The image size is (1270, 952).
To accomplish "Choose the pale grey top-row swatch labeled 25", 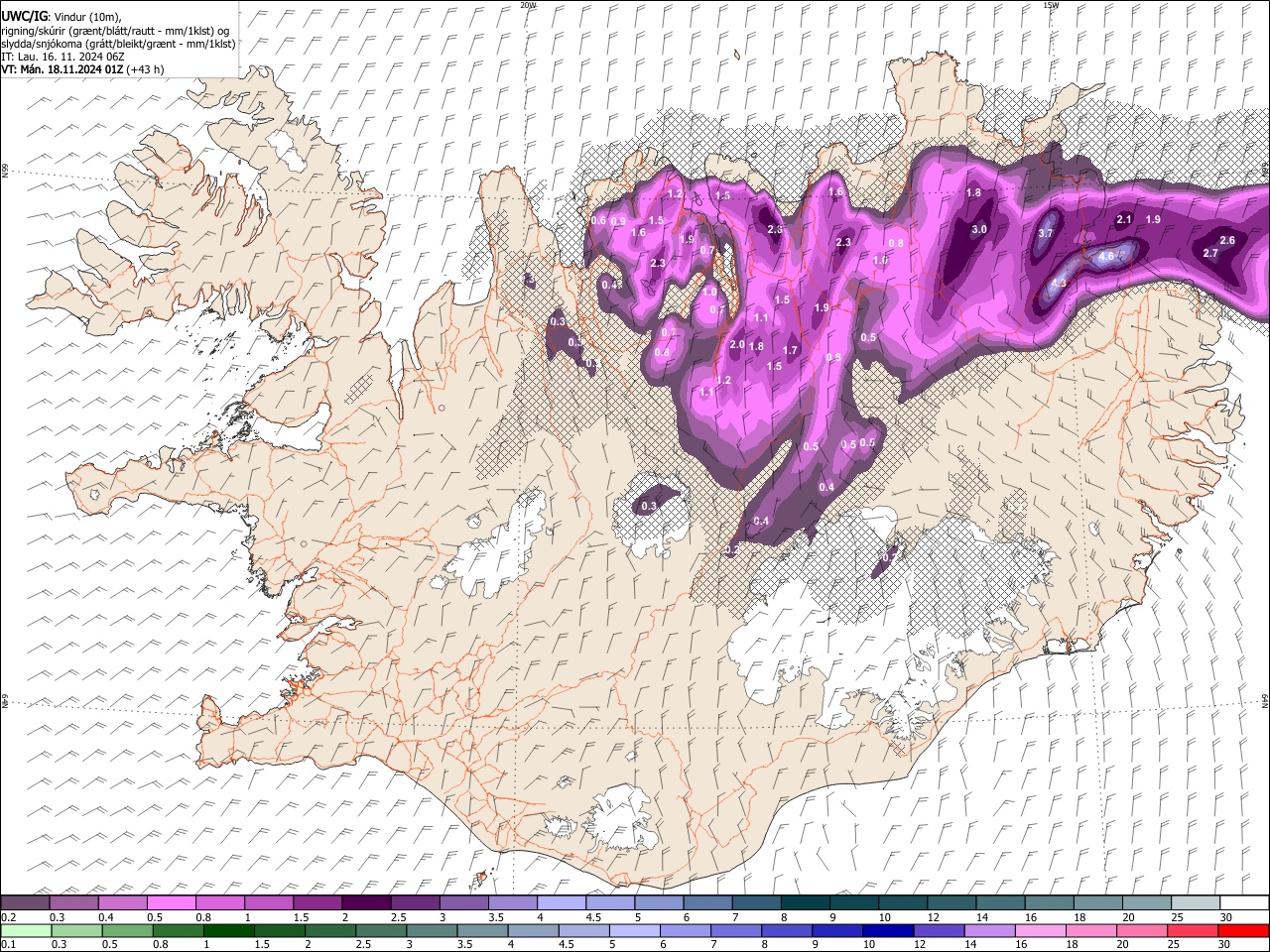I will (x=1195, y=902).
